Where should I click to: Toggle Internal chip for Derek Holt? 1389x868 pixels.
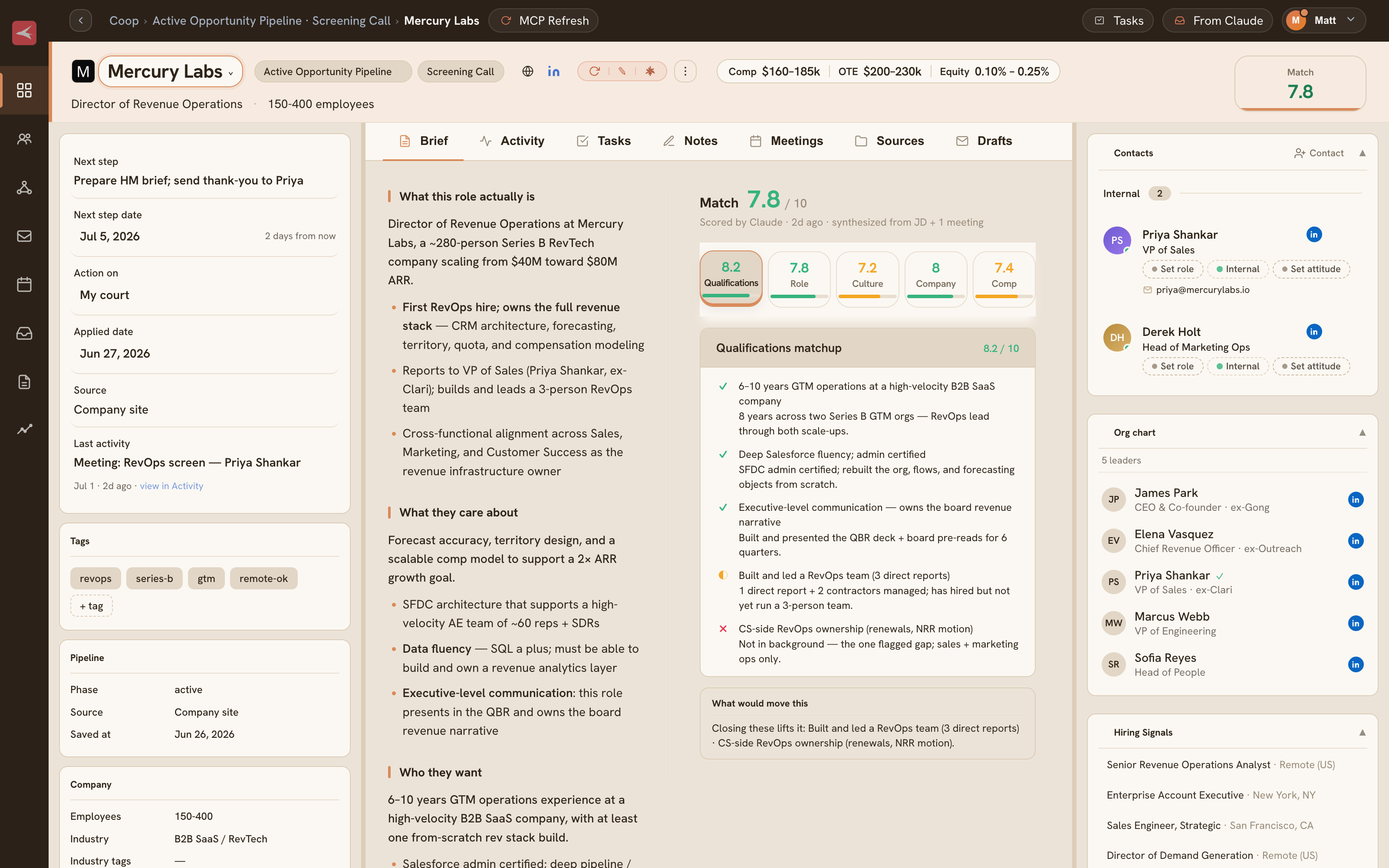click(1238, 366)
